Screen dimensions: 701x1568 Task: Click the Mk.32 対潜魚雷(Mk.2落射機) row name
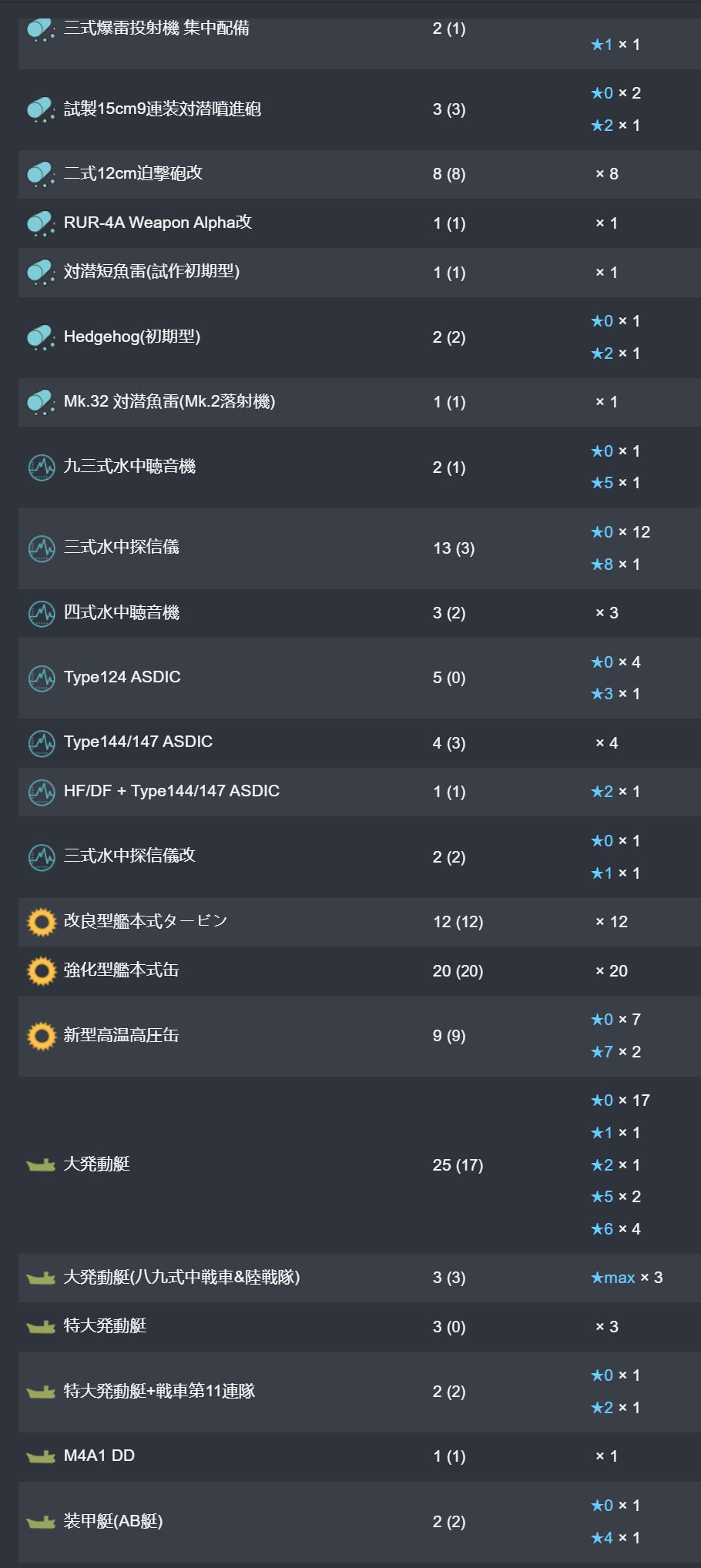(x=169, y=401)
